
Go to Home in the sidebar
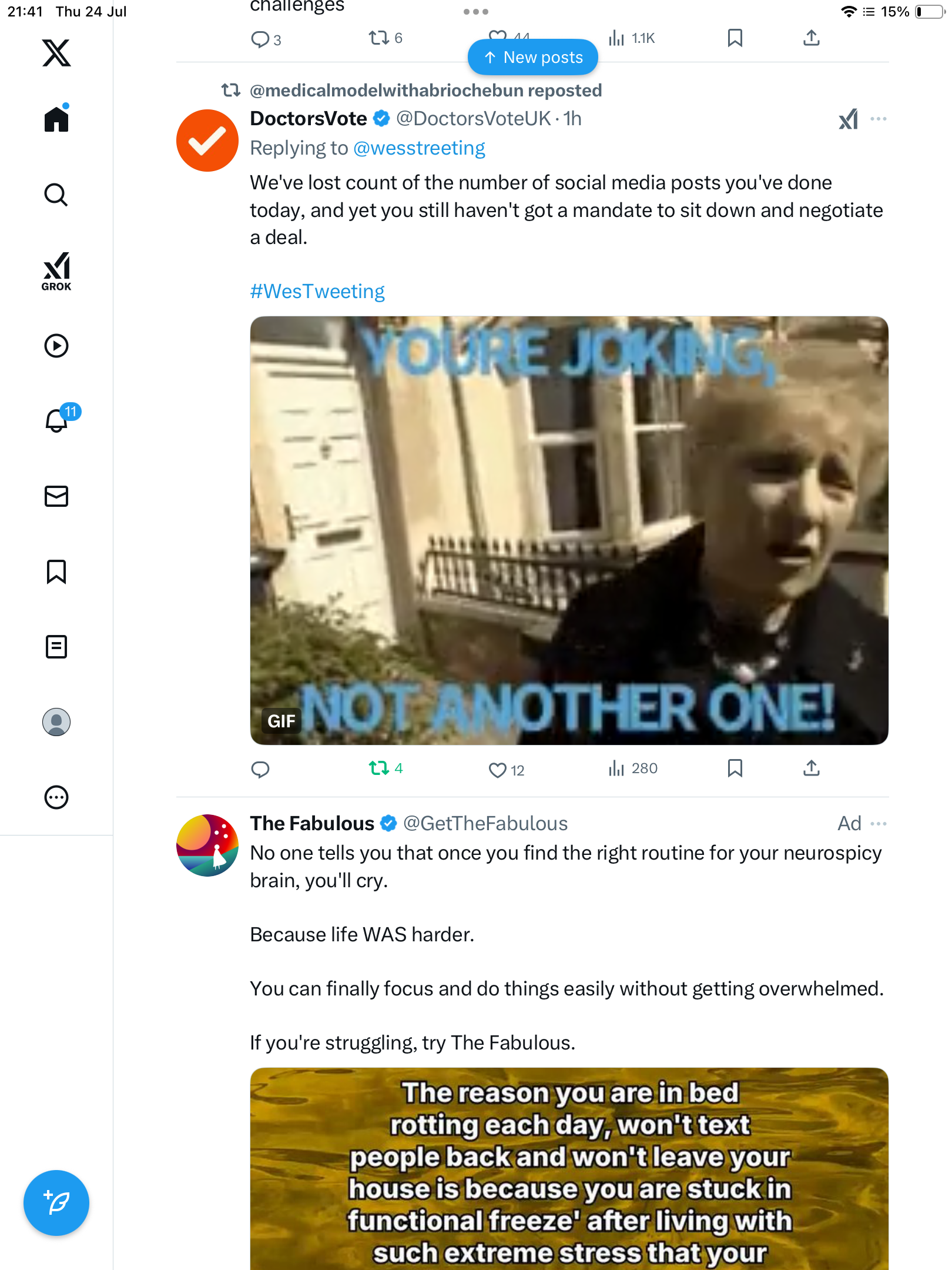click(56, 118)
